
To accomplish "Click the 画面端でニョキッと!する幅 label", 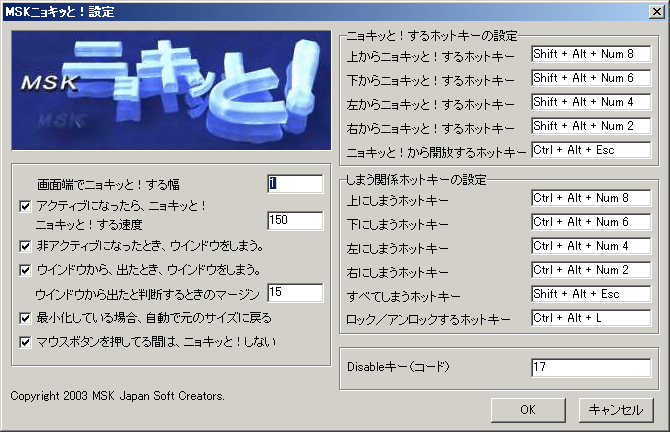I will [108, 185].
